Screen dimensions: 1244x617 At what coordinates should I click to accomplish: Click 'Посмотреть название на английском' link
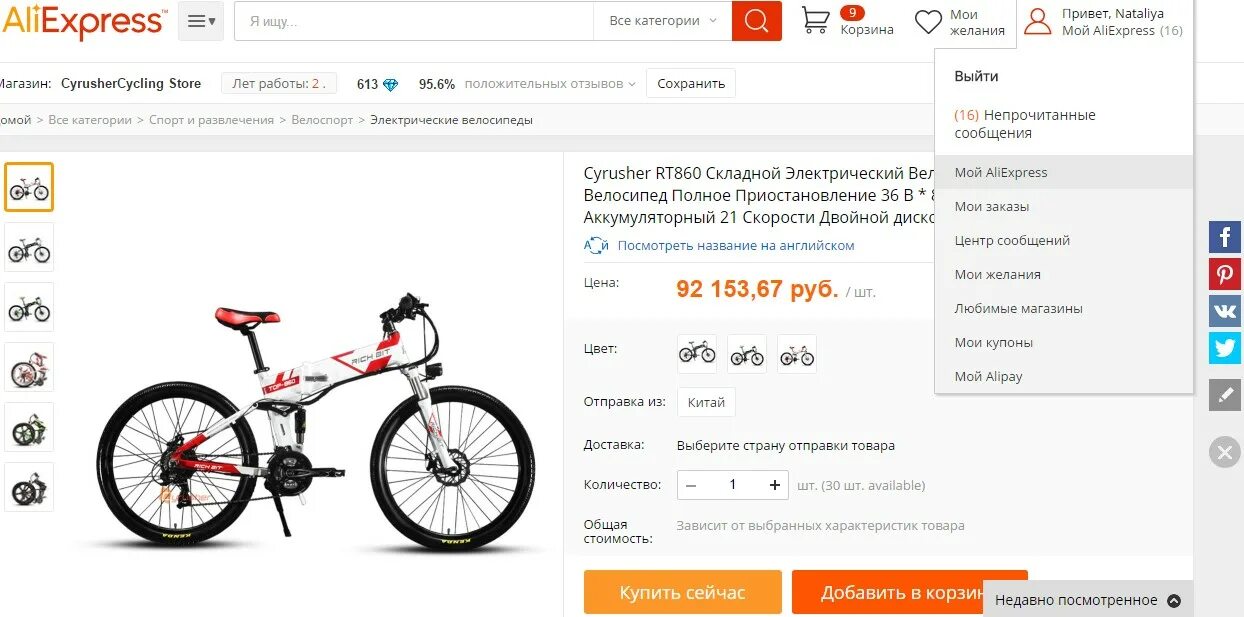click(736, 245)
